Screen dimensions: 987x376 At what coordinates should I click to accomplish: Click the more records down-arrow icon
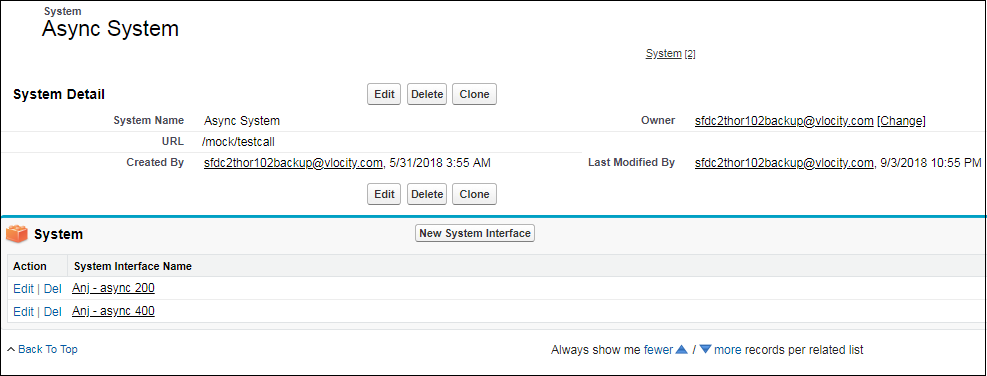706,350
